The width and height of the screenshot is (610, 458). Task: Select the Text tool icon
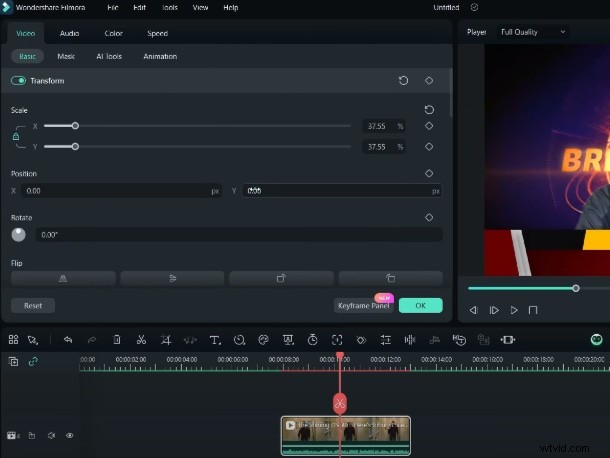(214, 340)
